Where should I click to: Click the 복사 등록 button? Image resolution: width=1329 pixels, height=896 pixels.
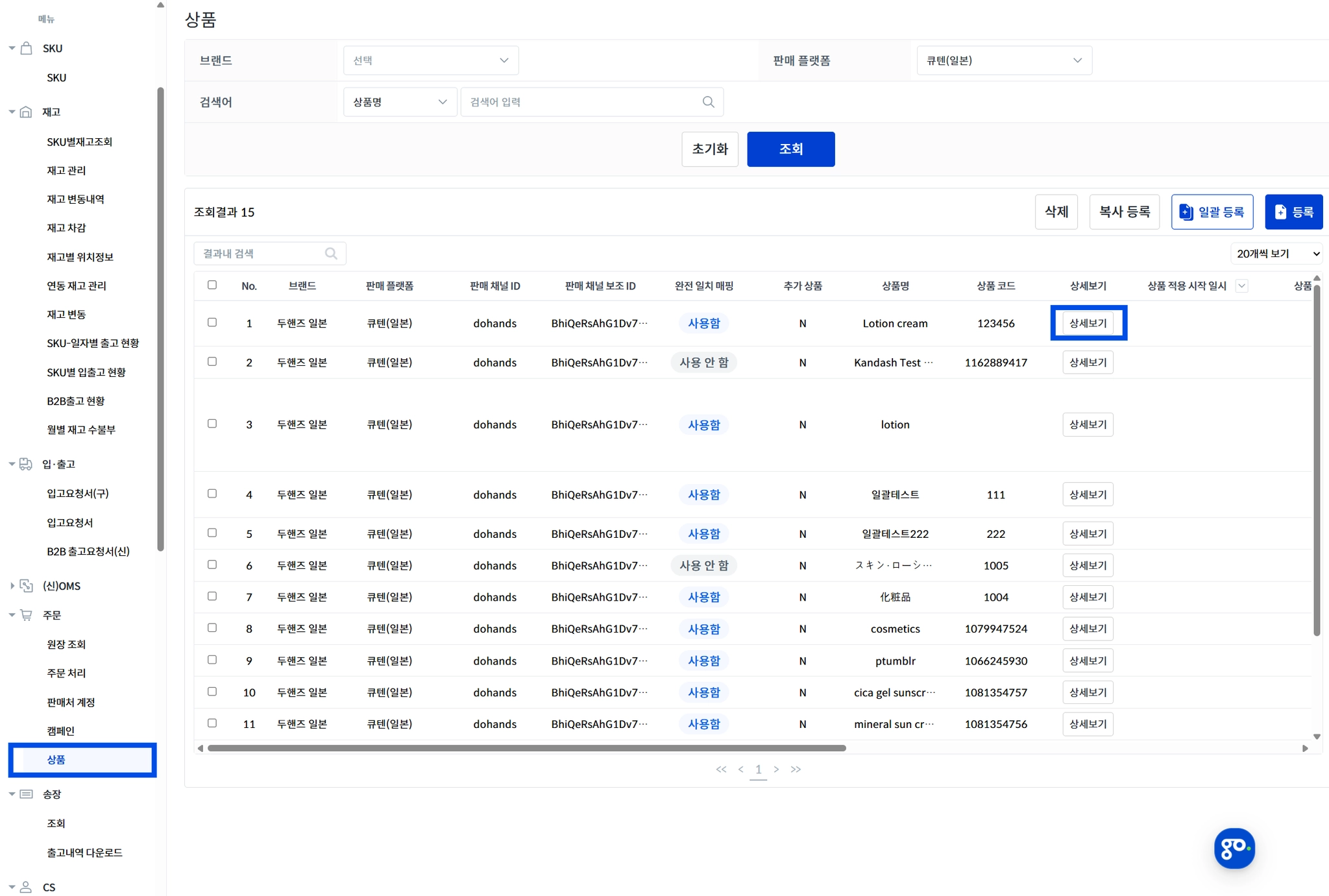pyautogui.click(x=1123, y=212)
